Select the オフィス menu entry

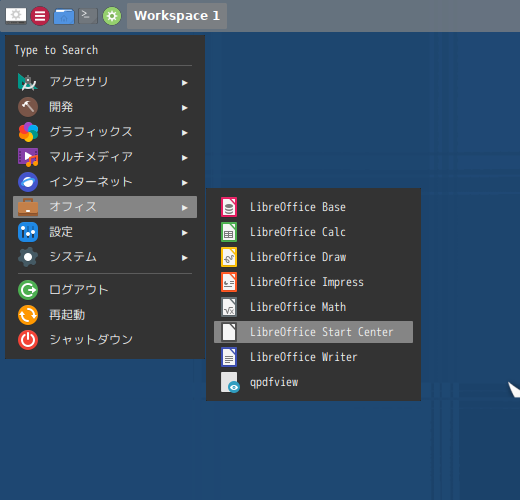pyautogui.click(x=105, y=207)
